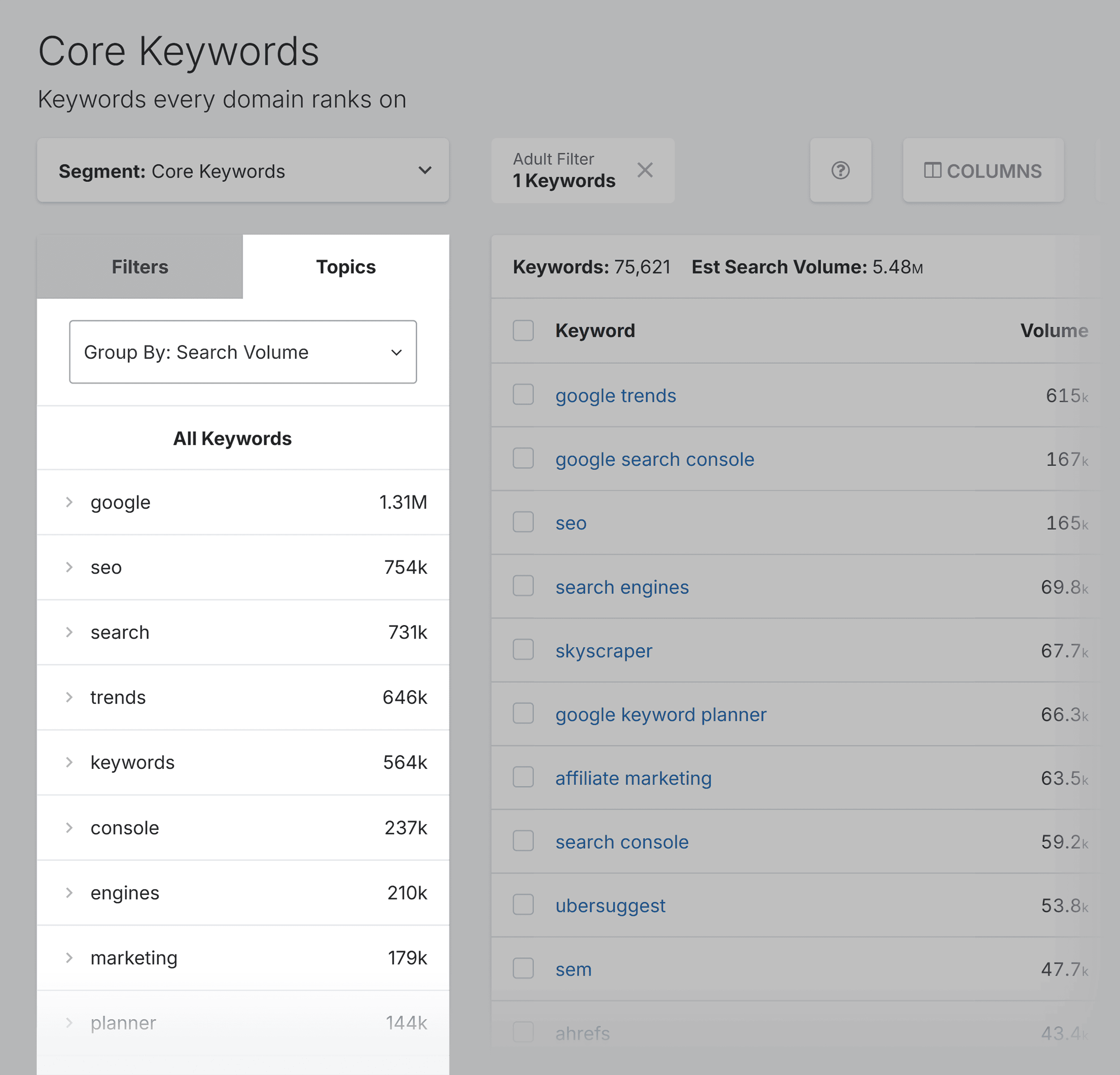Check the seo keyword row checkbox
This screenshot has width=1120, height=1075.
pyautogui.click(x=523, y=522)
